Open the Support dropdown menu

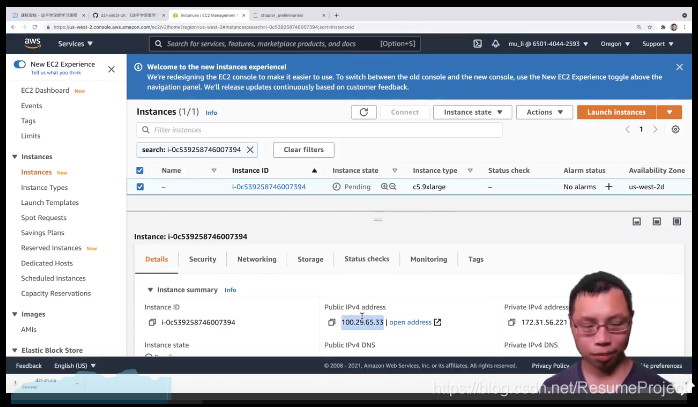[657, 44]
